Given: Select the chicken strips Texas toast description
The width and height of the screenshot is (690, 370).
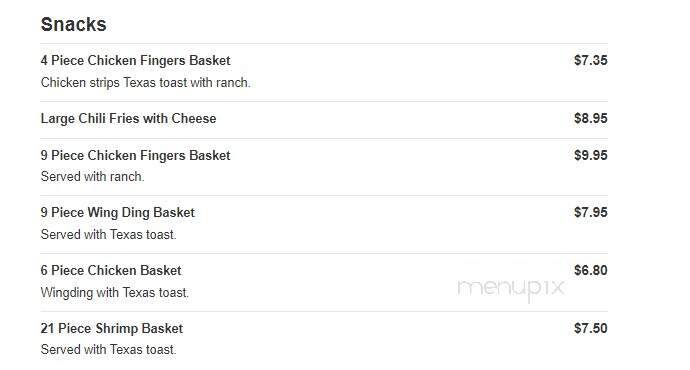Looking at the screenshot, I should 146,82.
